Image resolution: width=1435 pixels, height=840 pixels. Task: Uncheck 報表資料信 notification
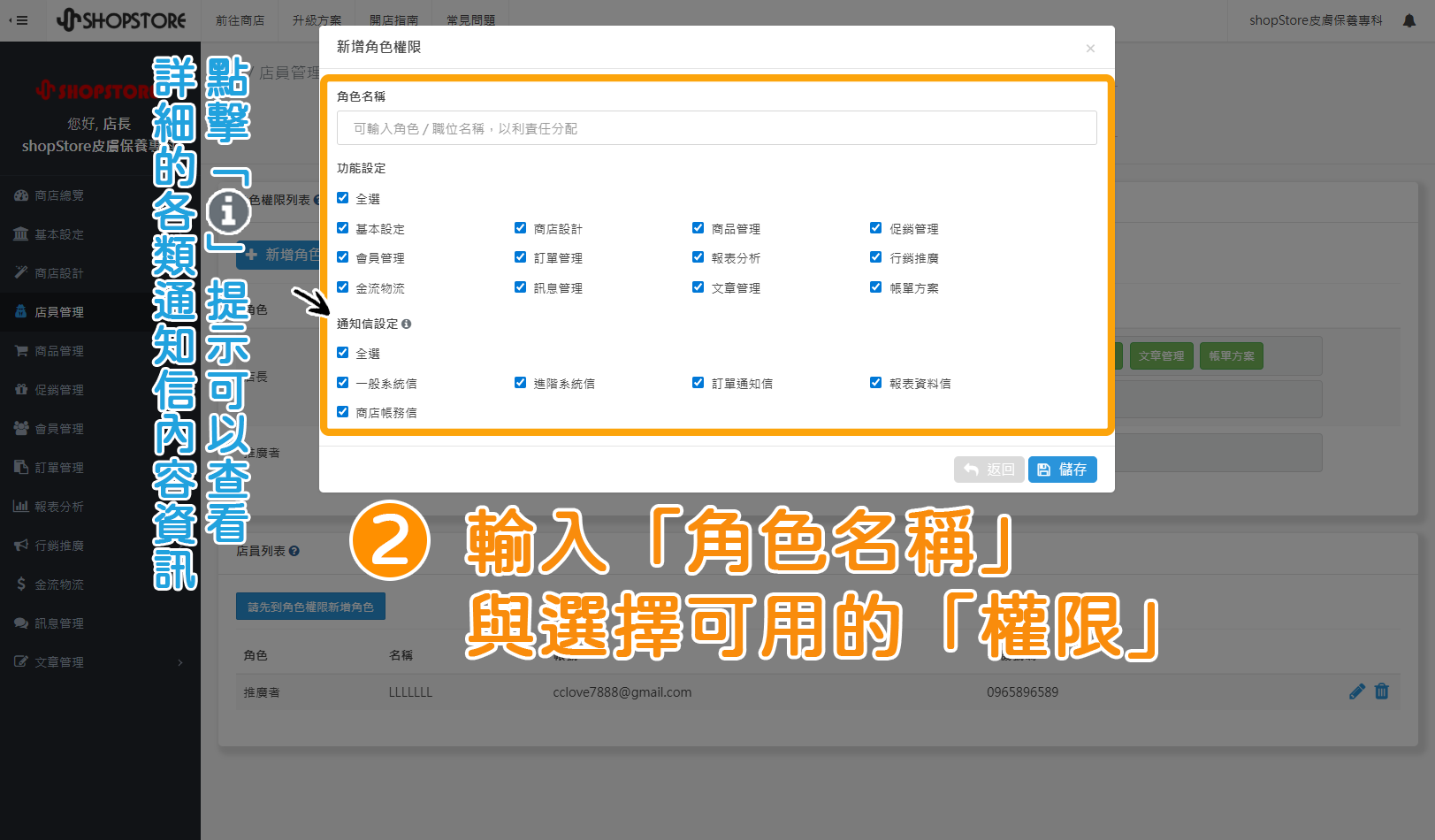pos(876,383)
